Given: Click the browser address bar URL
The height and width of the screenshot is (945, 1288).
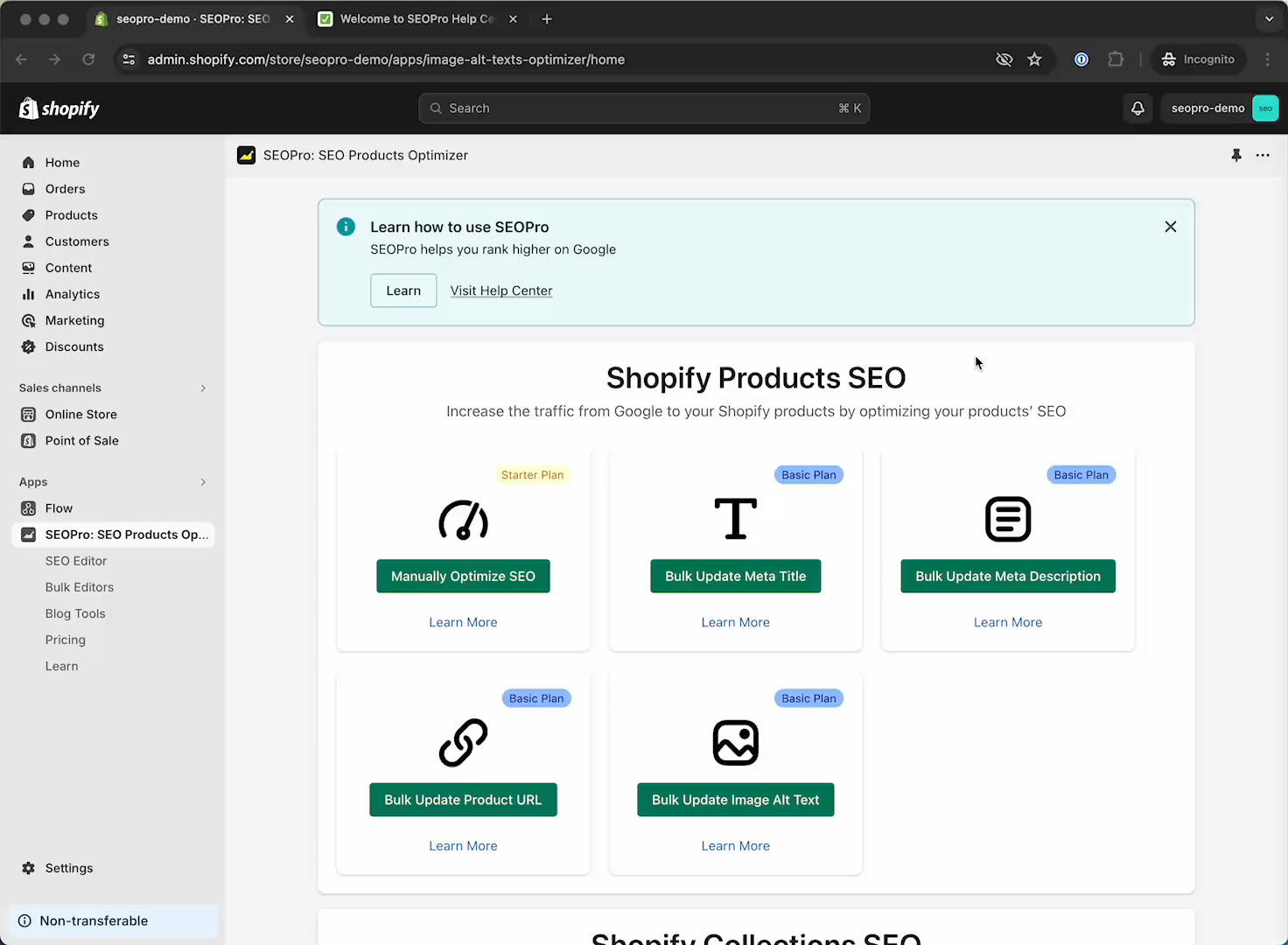Looking at the screenshot, I should (x=386, y=59).
